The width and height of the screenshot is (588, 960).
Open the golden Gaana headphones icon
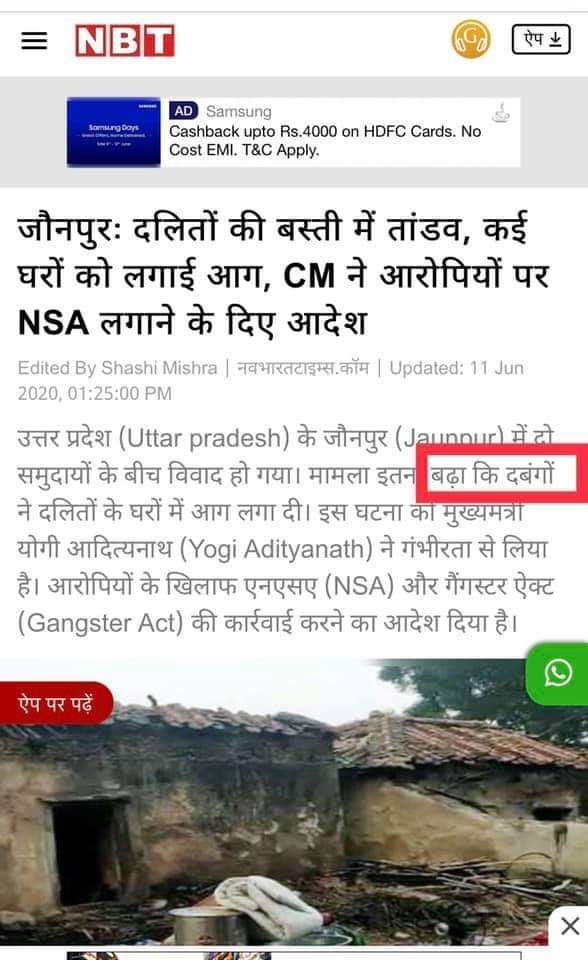pos(471,39)
